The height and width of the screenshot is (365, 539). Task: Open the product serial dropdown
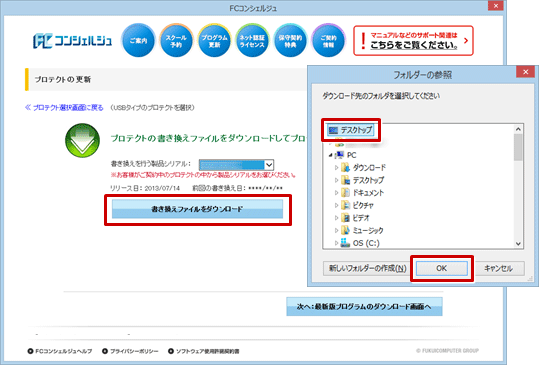click(x=236, y=165)
